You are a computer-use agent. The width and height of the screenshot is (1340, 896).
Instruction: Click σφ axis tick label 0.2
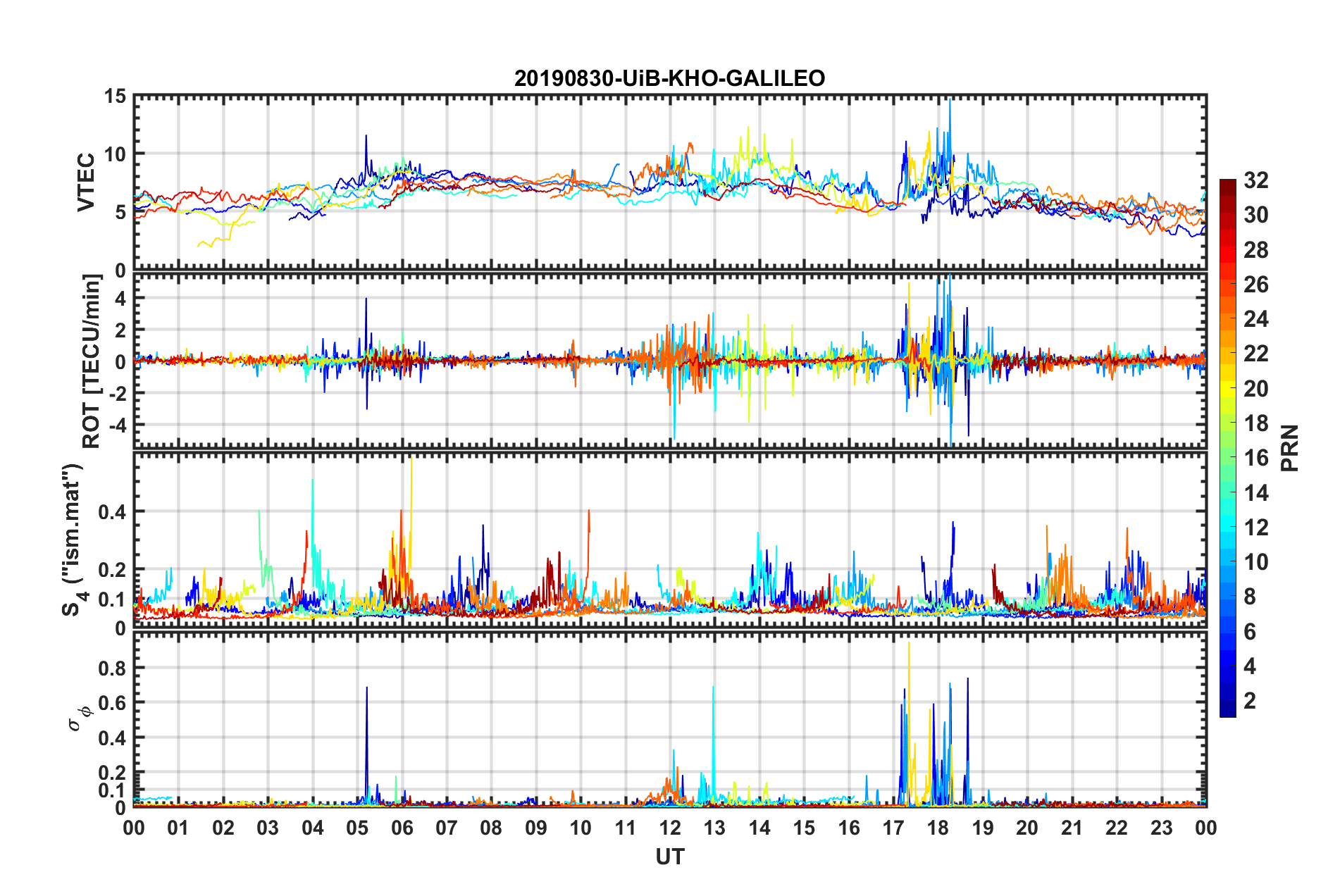click(112, 773)
